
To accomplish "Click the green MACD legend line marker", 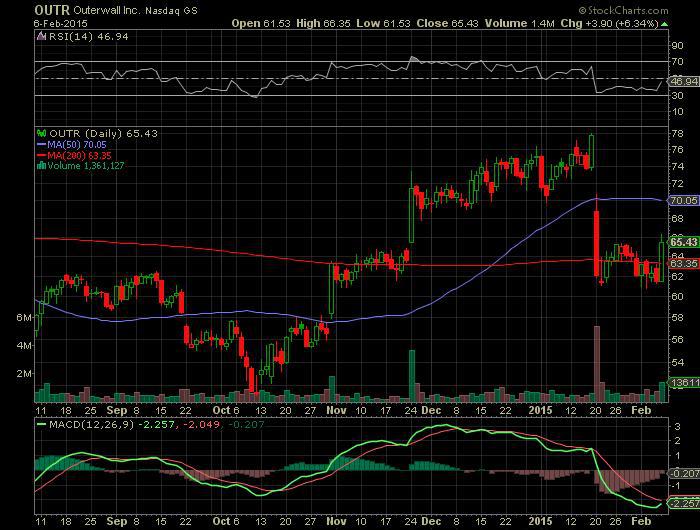I will pos(42,424).
